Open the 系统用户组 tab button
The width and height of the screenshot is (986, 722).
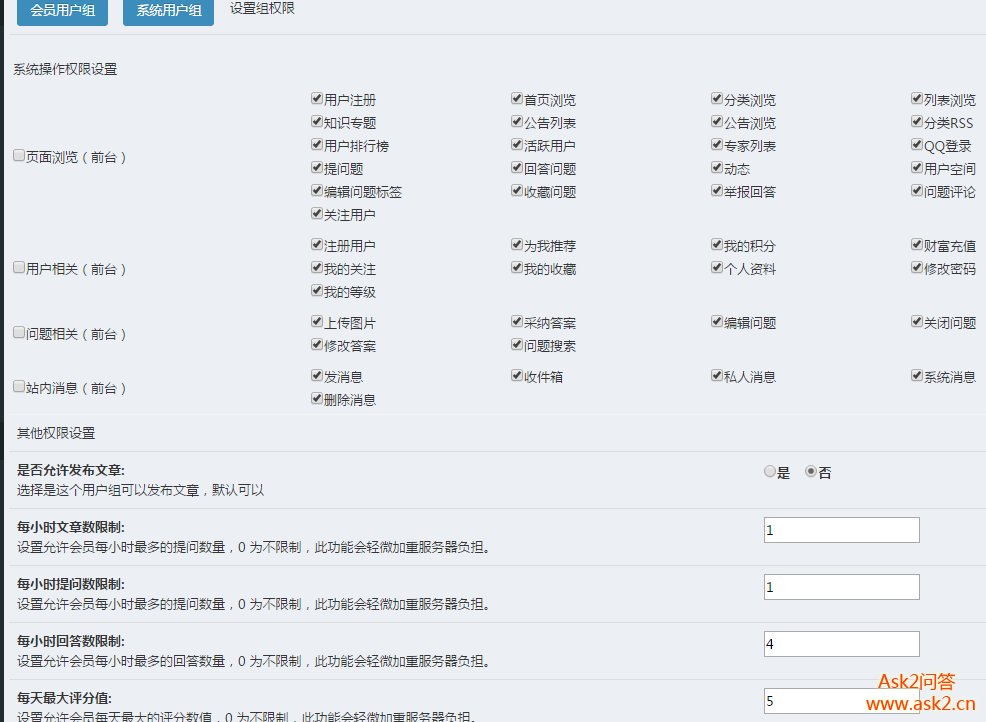coord(168,11)
